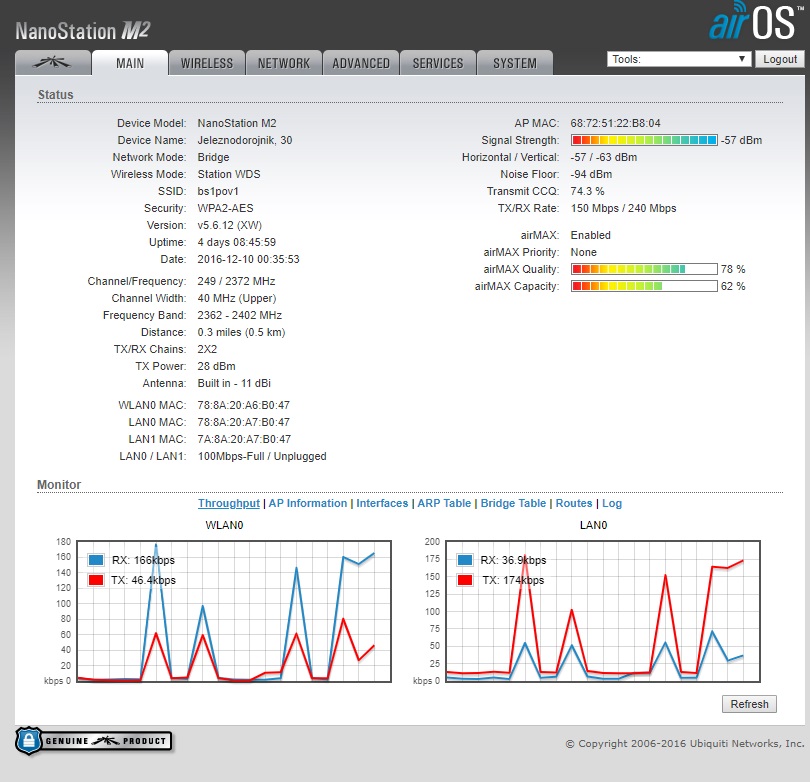Image resolution: width=810 pixels, height=782 pixels.
Task: Open the ADVANCED tab
Action: tap(361, 63)
